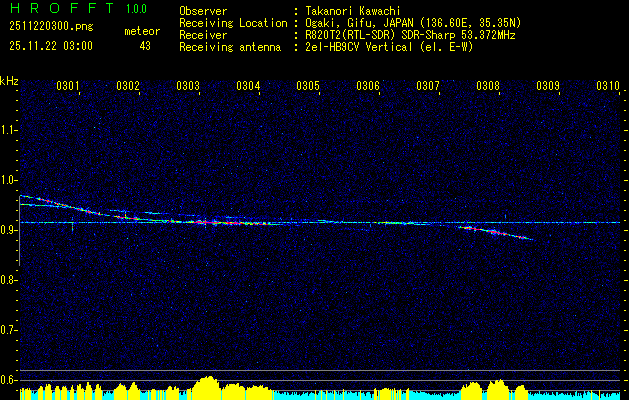Click the Observer field label
The width and height of the screenshot is (629, 400).
point(203,11)
